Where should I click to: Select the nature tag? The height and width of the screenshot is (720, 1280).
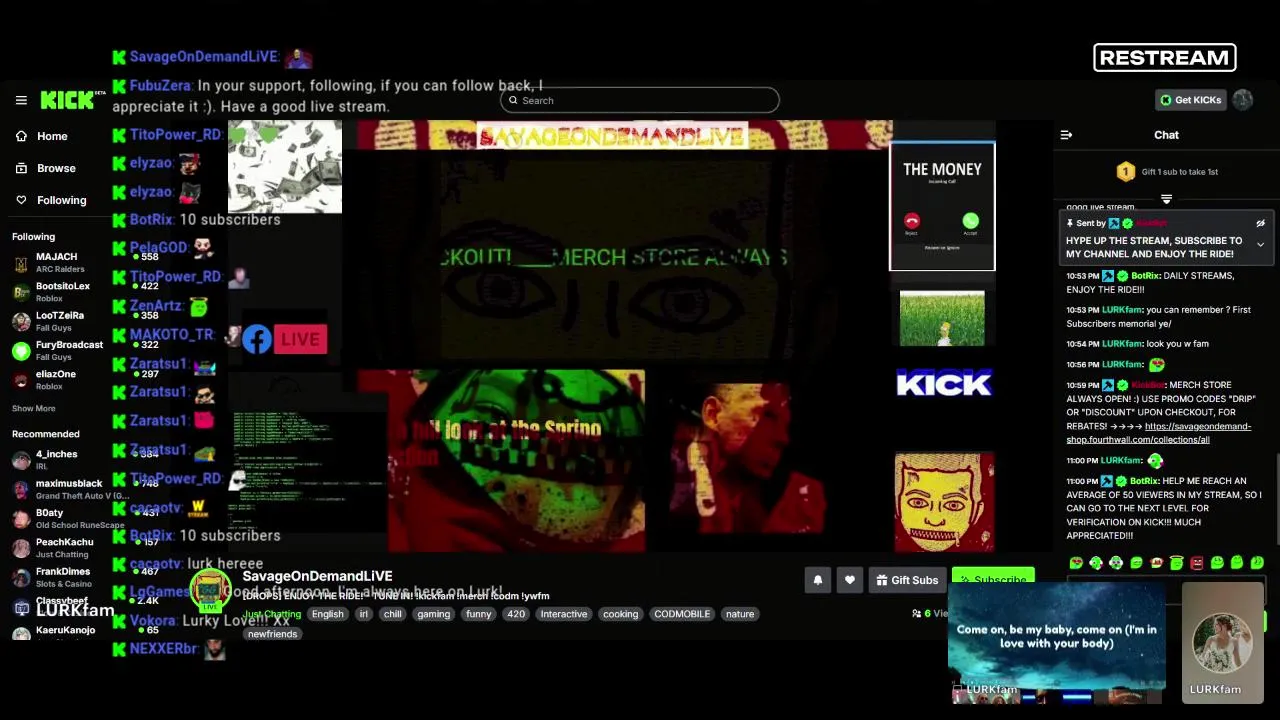(740, 614)
